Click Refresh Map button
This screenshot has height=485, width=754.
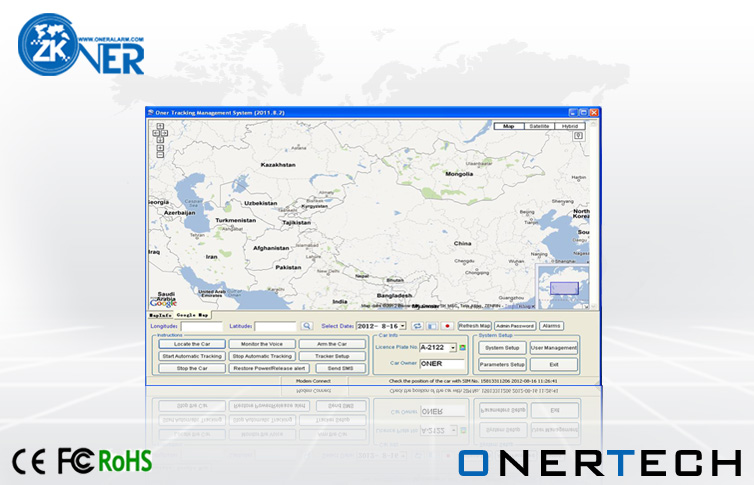click(x=475, y=326)
